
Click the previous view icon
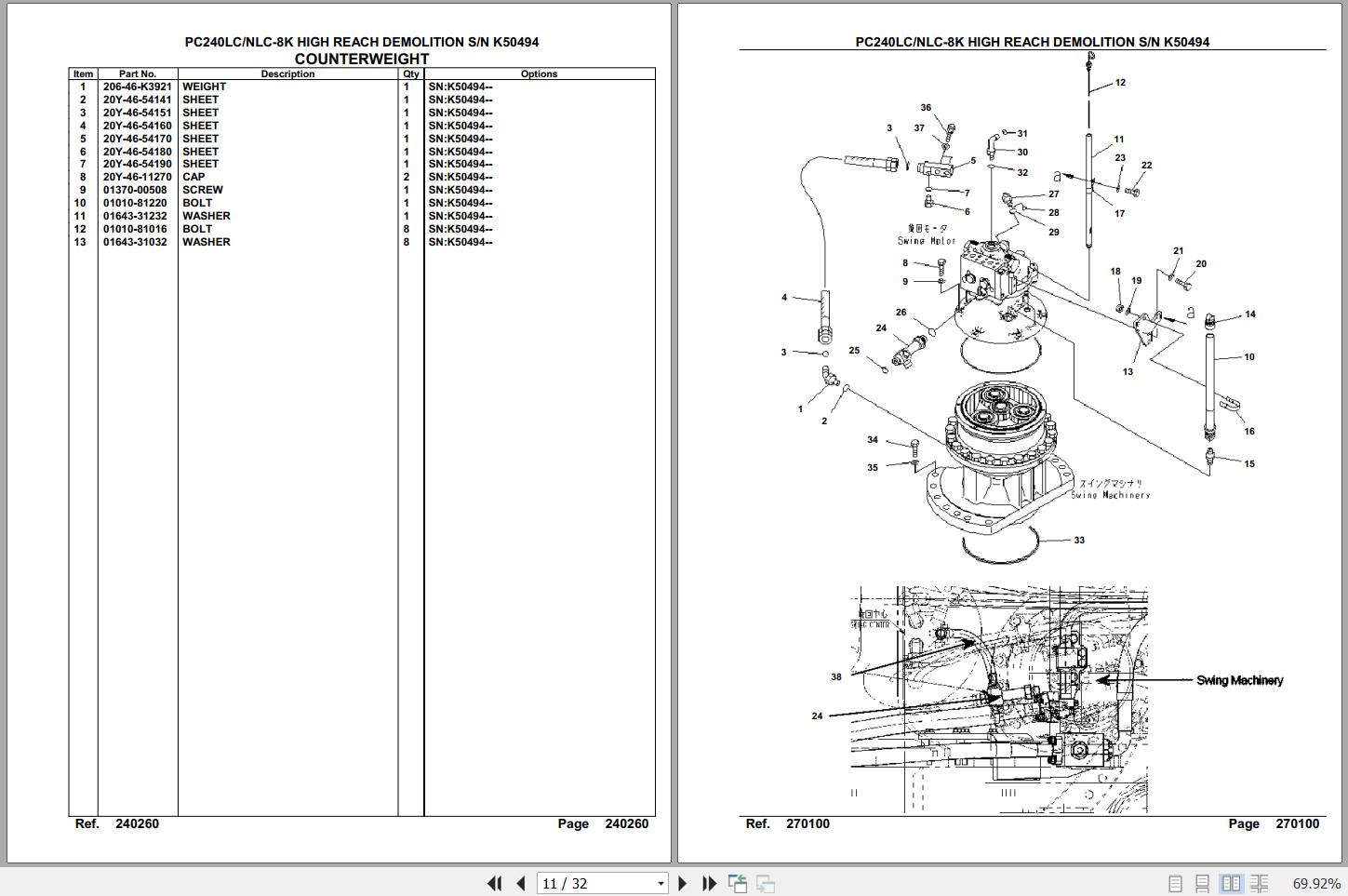(x=738, y=883)
